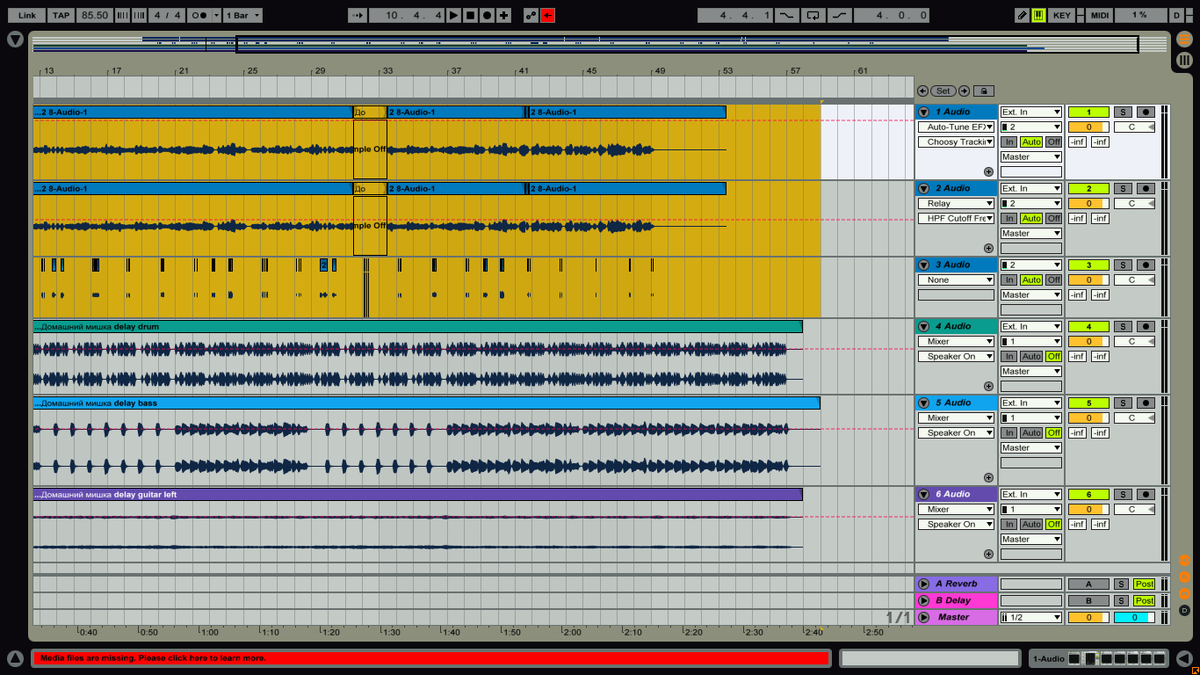Jump to previous locator arrow
The height and width of the screenshot is (675, 1200).
point(923,91)
